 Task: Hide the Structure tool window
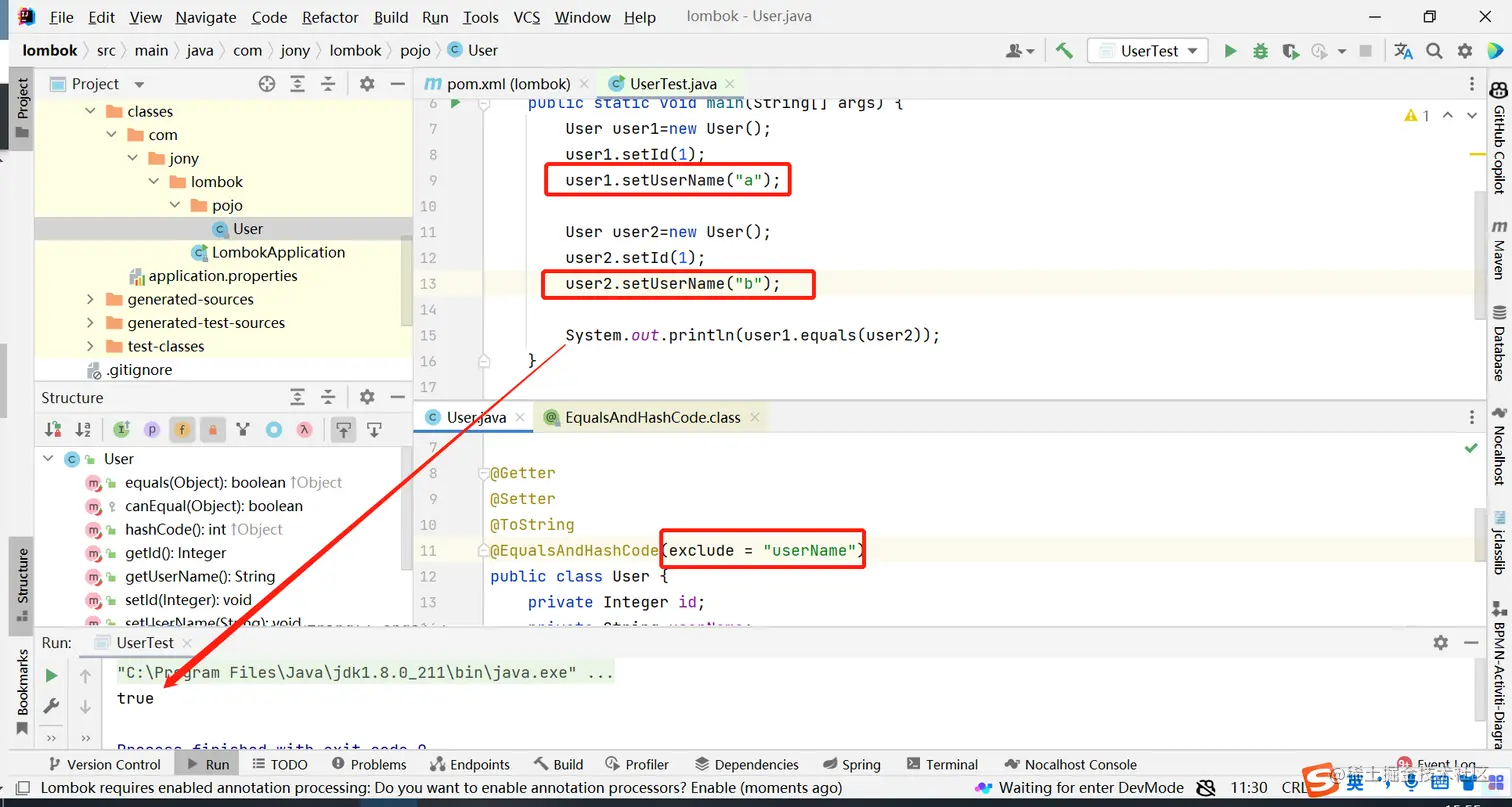pyautogui.click(x=397, y=397)
